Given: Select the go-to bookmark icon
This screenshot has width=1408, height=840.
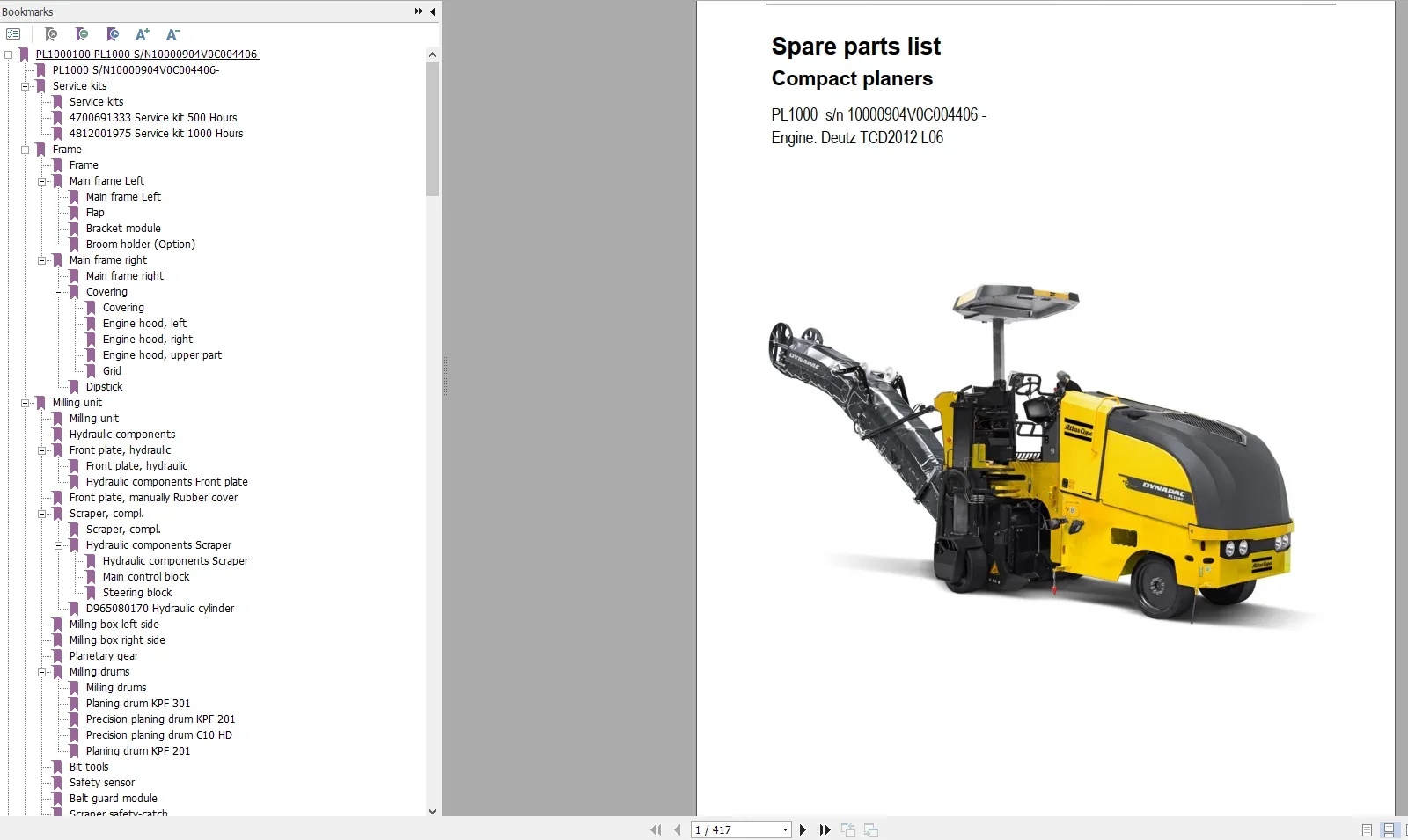Looking at the screenshot, I should click(x=112, y=33).
